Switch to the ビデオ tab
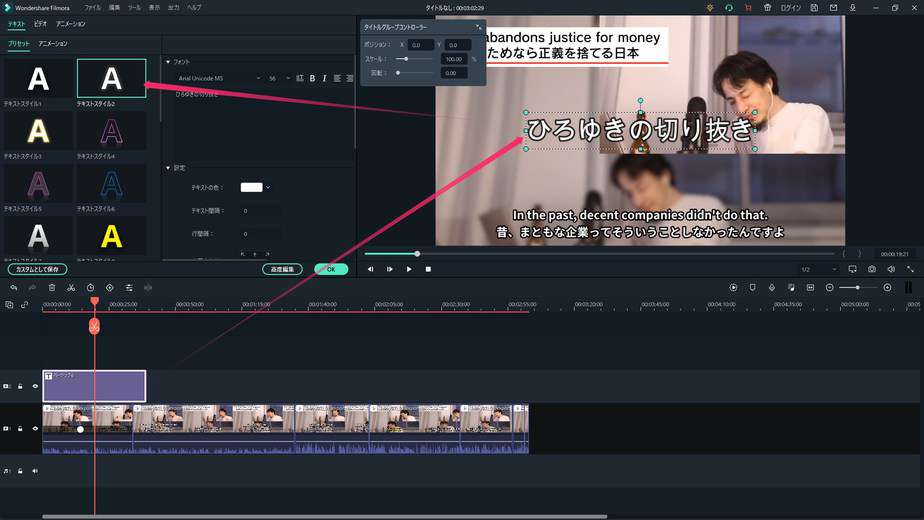 [40, 24]
